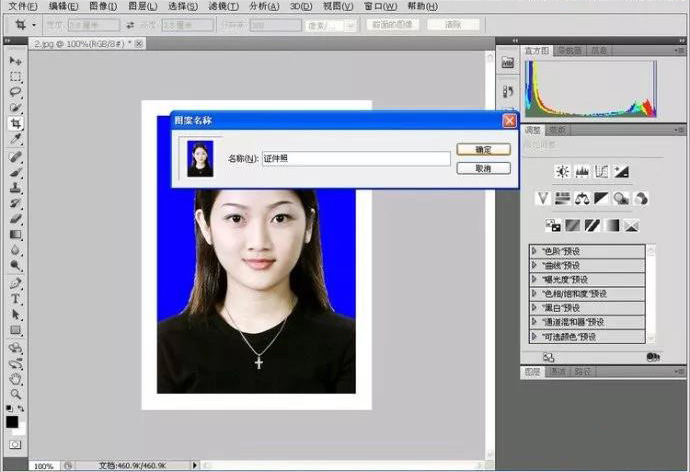The width and height of the screenshot is (690, 472).
Task: Select the Gradient tool
Action: pyautogui.click(x=15, y=234)
